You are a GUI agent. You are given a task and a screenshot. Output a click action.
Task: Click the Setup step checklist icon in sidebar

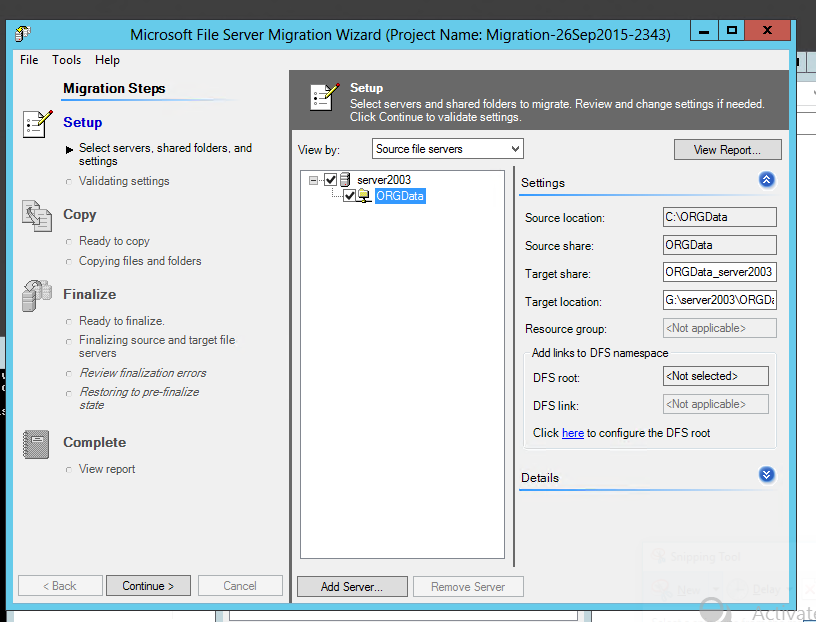click(37, 124)
